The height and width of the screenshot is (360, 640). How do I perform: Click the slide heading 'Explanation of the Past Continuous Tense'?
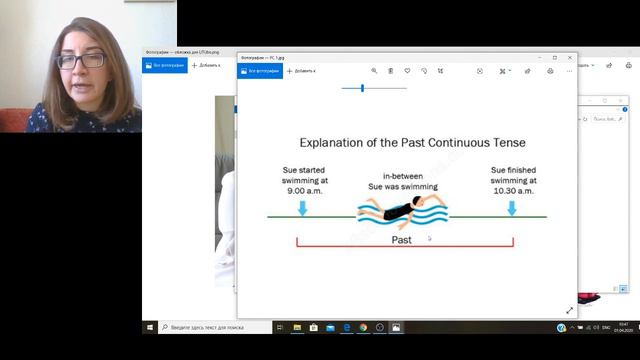[412, 142]
